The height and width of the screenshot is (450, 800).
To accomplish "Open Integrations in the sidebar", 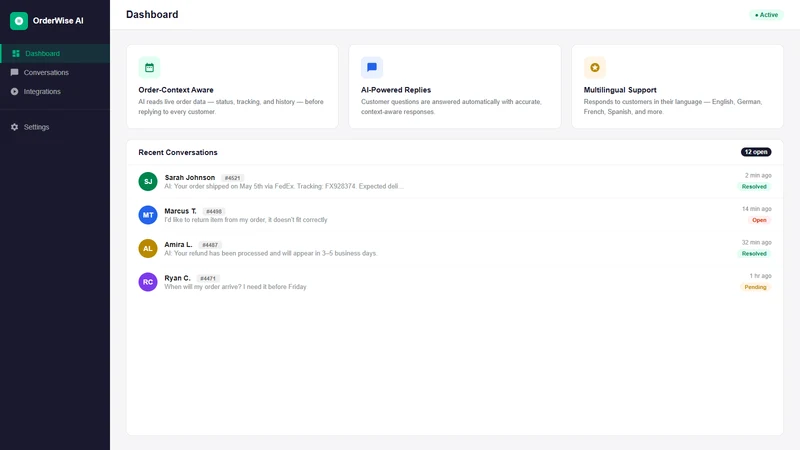I will 55,91.
